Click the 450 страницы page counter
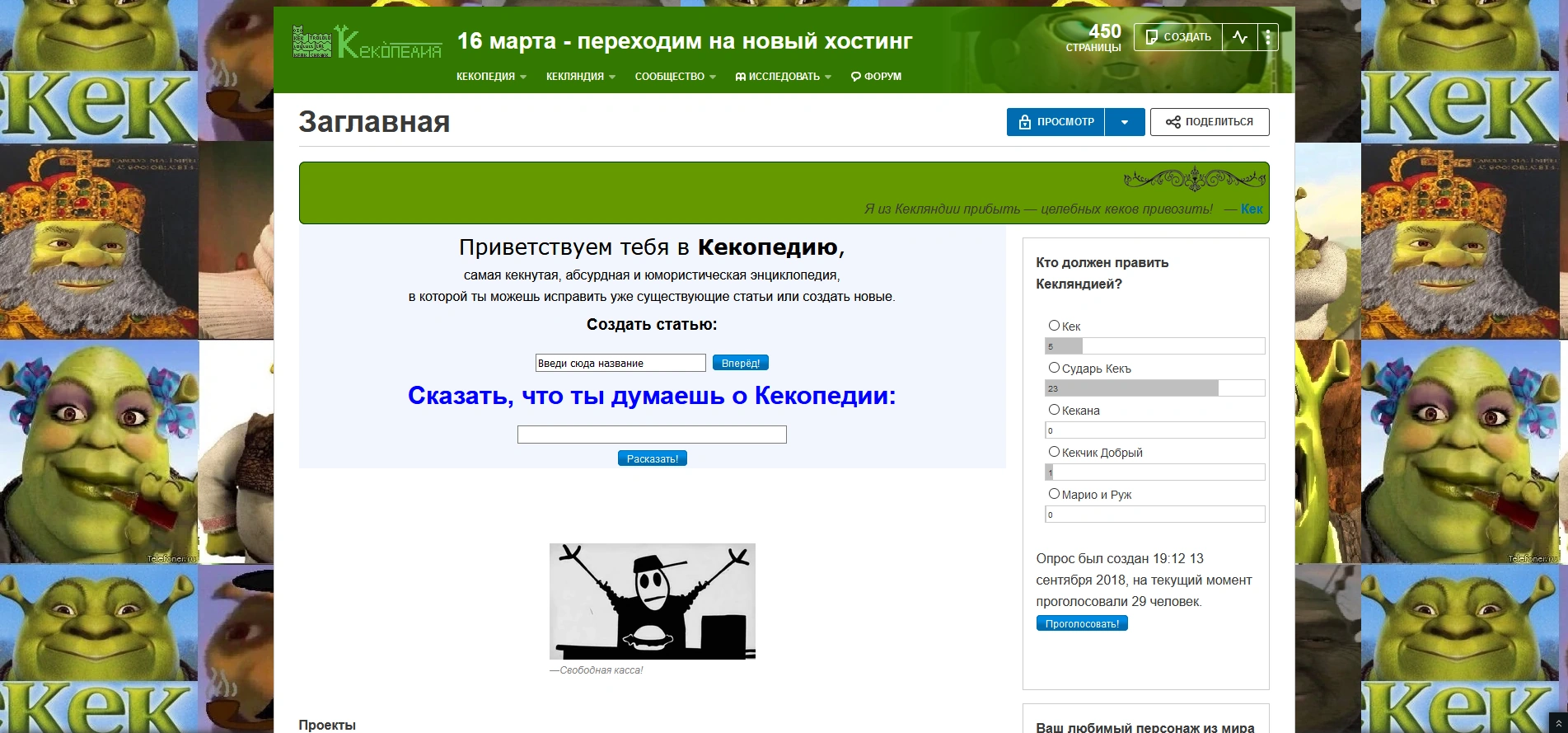This screenshot has width=1568, height=733. (1093, 37)
